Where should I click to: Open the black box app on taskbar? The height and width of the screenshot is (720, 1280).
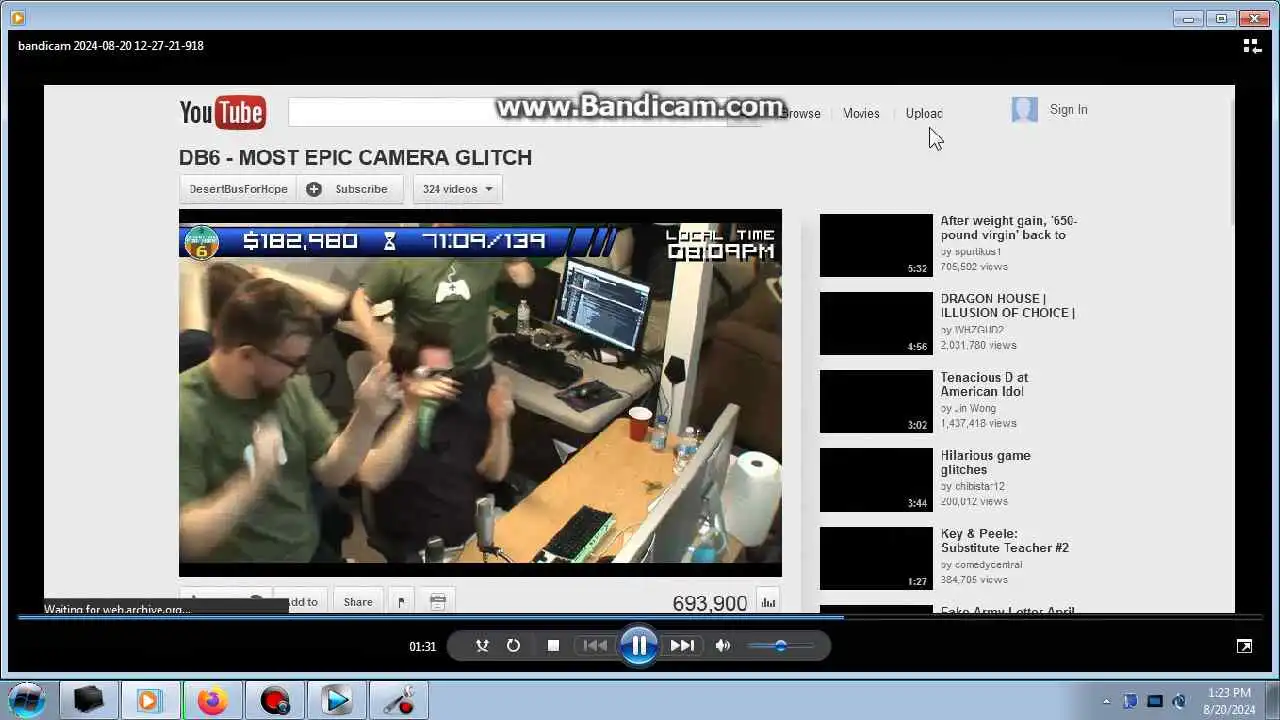coord(89,701)
